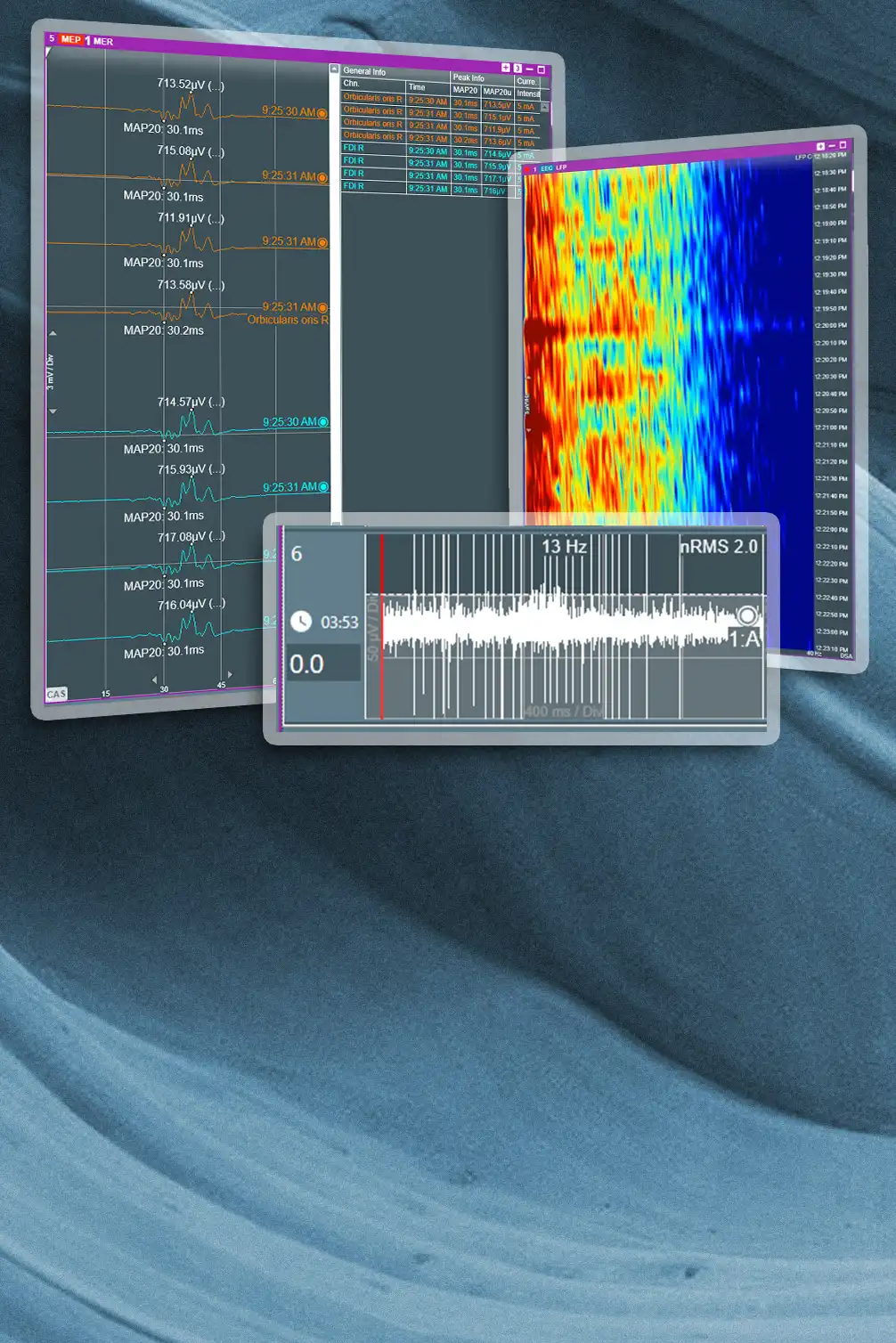Click the clock icon beside 03:53
This screenshot has height=1343, width=896.
click(x=301, y=622)
